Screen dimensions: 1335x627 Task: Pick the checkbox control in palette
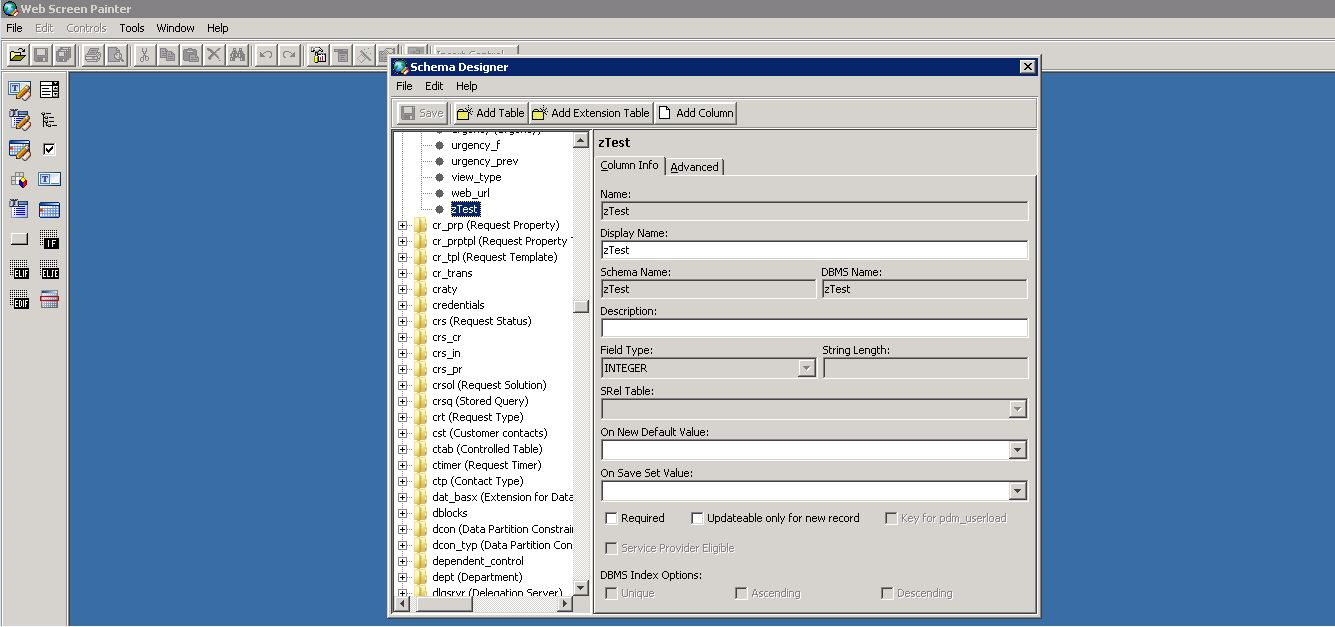click(49, 149)
